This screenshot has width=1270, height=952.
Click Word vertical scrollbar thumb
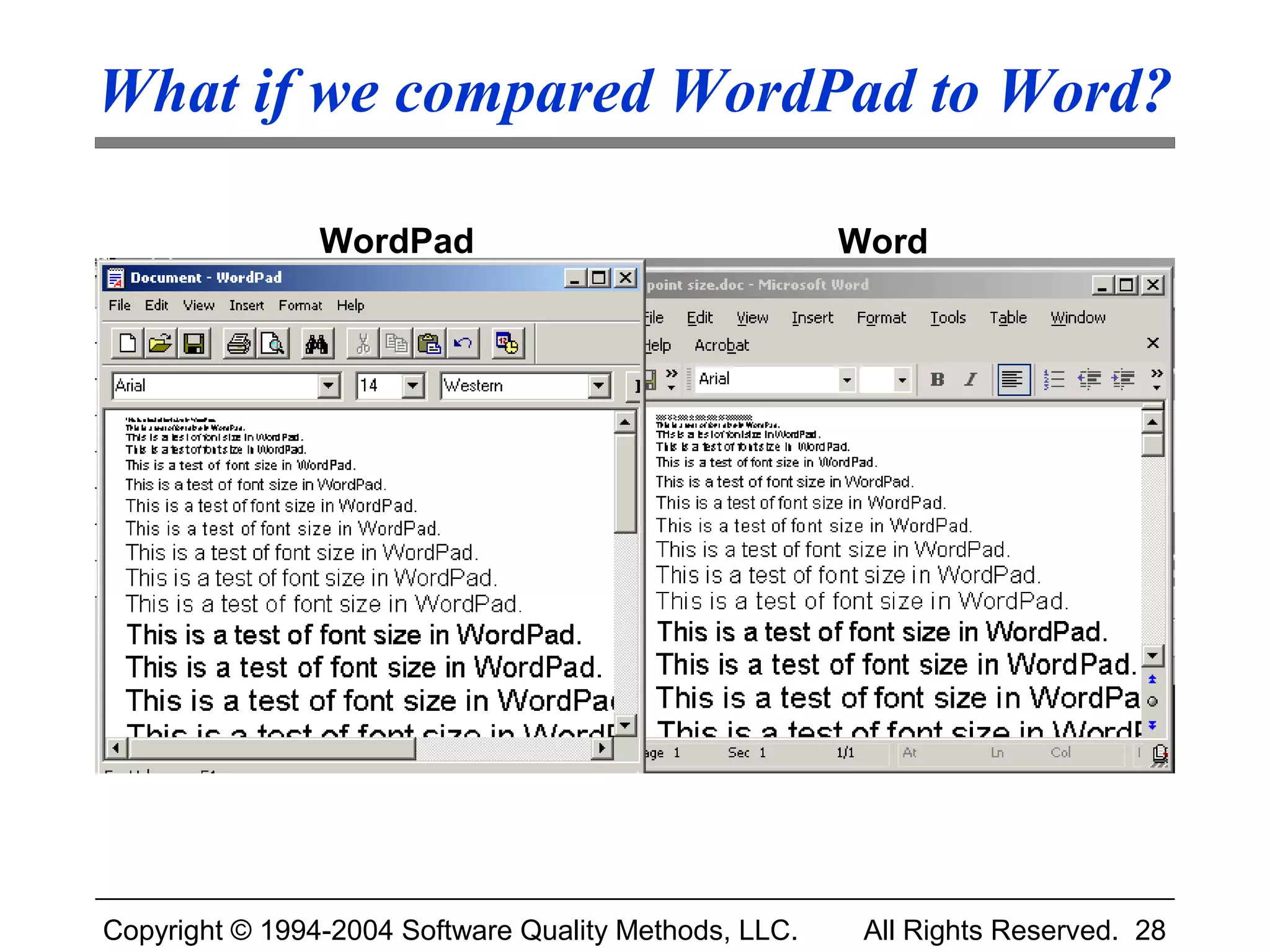pos(1153,445)
